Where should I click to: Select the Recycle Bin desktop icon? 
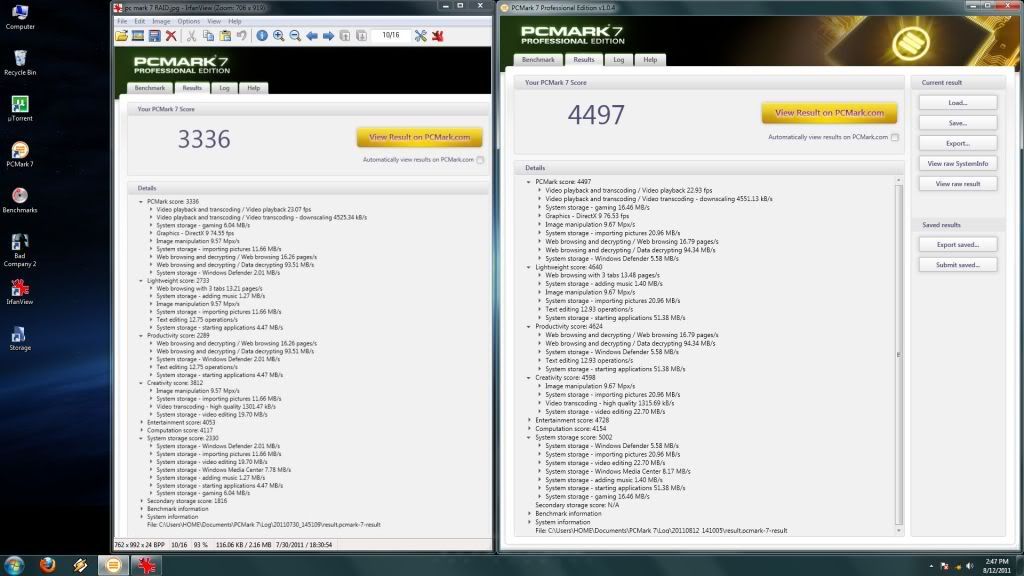20,63
